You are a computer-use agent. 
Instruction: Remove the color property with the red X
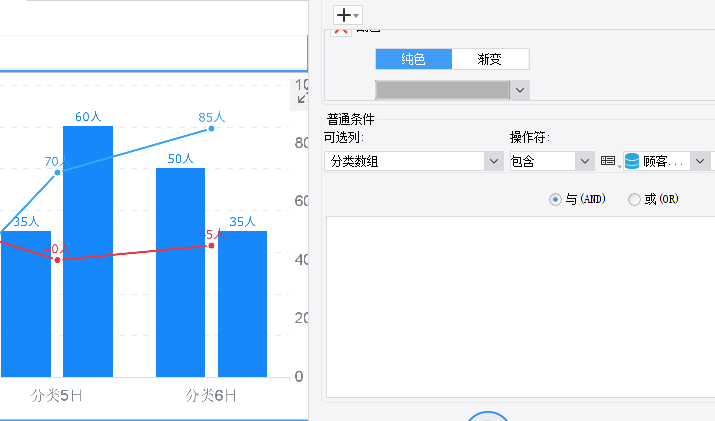click(x=341, y=31)
